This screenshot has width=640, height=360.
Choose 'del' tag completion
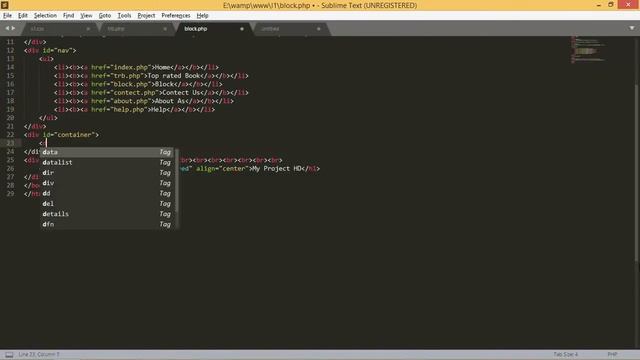(x=107, y=204)
